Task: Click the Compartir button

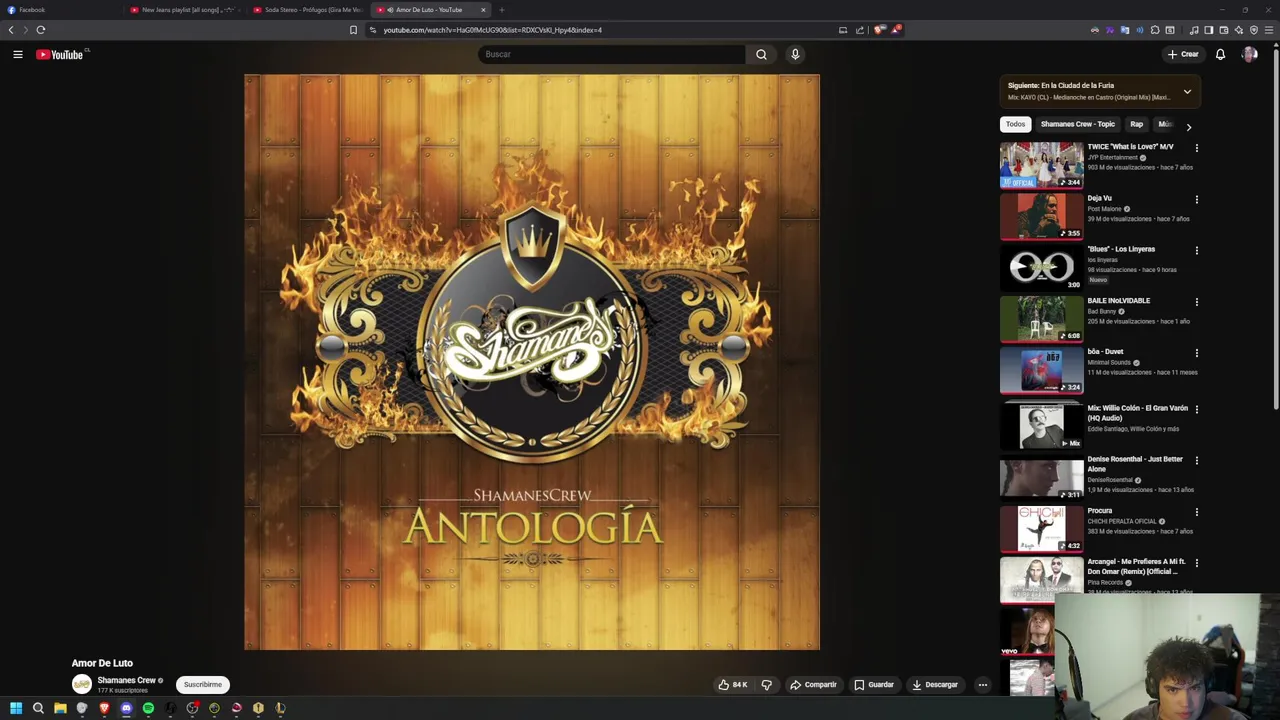Action: (813, 685)
